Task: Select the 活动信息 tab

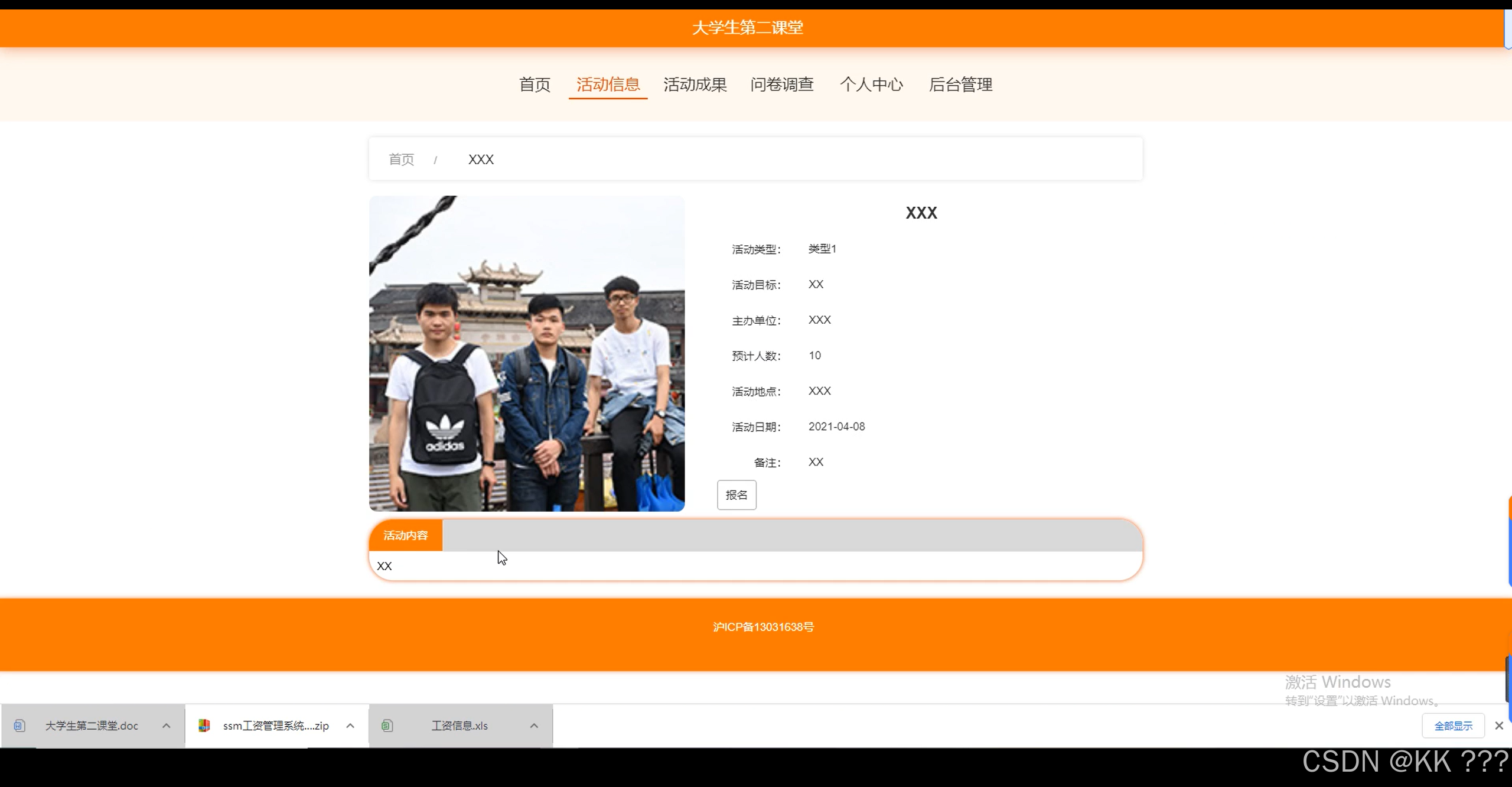Action: pyautogui.click(x=608, y=84)
